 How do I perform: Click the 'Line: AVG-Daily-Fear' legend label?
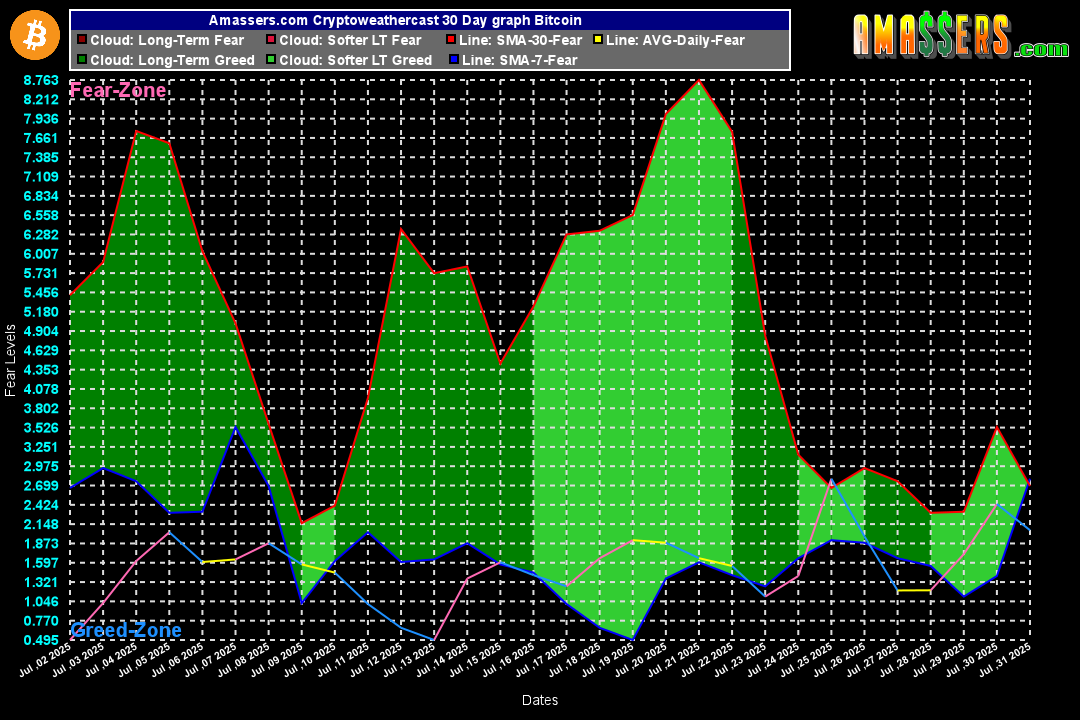click(676, 40)
